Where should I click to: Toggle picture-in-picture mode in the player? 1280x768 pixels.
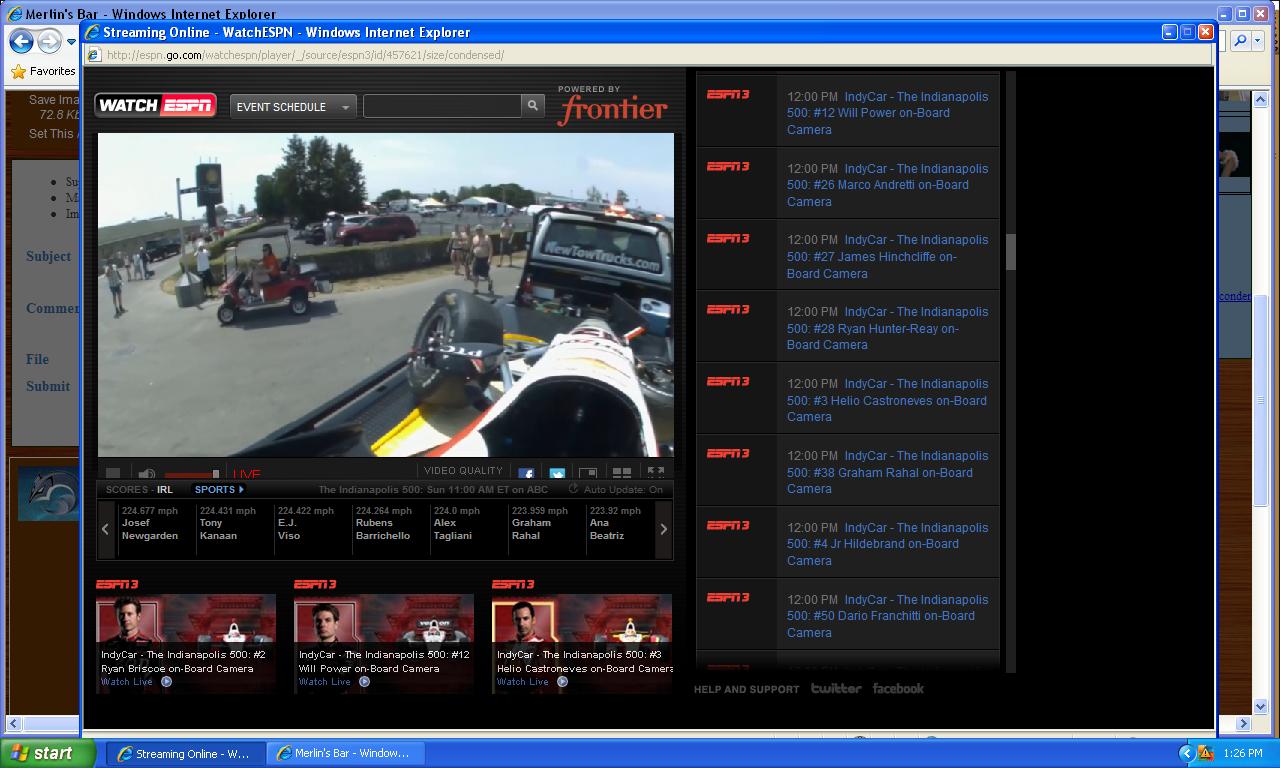[x=588, y=474]
